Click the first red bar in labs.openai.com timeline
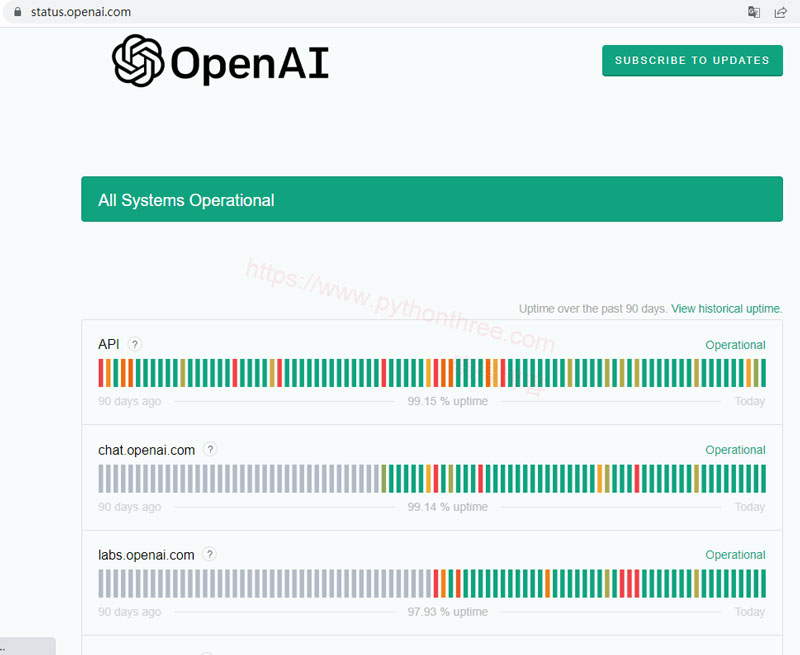The height and width of the screenshot is (655, 800). click(436, 584)
